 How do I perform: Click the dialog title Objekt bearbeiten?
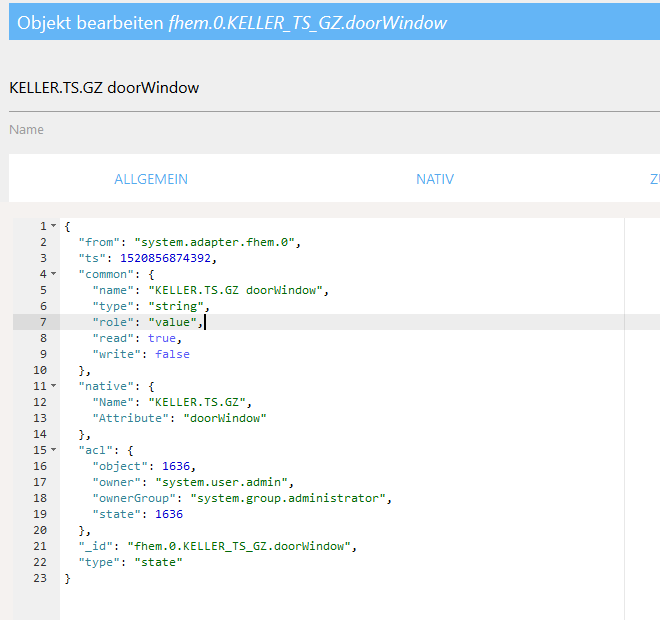[90, 23]
